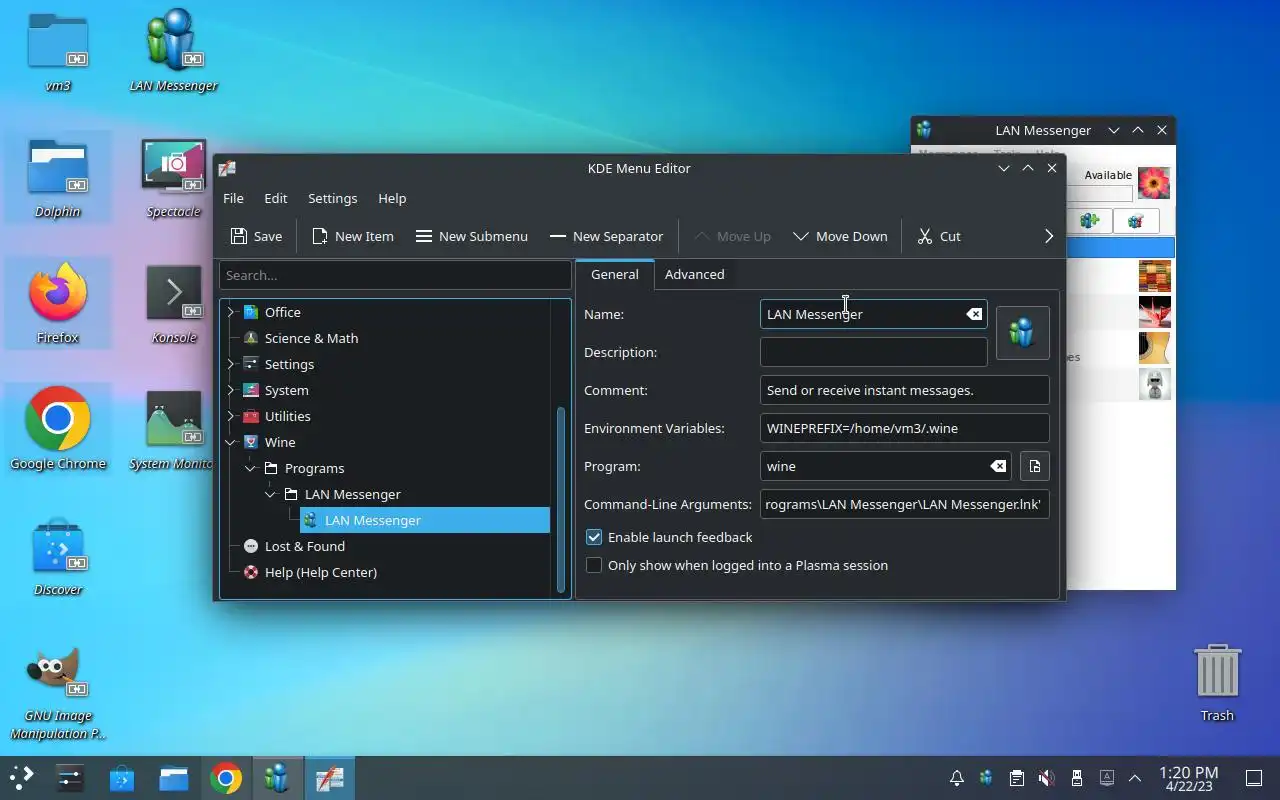The width and height of the screenshot is (1280, 800).
Task: Switch to LAN Messenger taskbar entry
Action: pos(277,778)
